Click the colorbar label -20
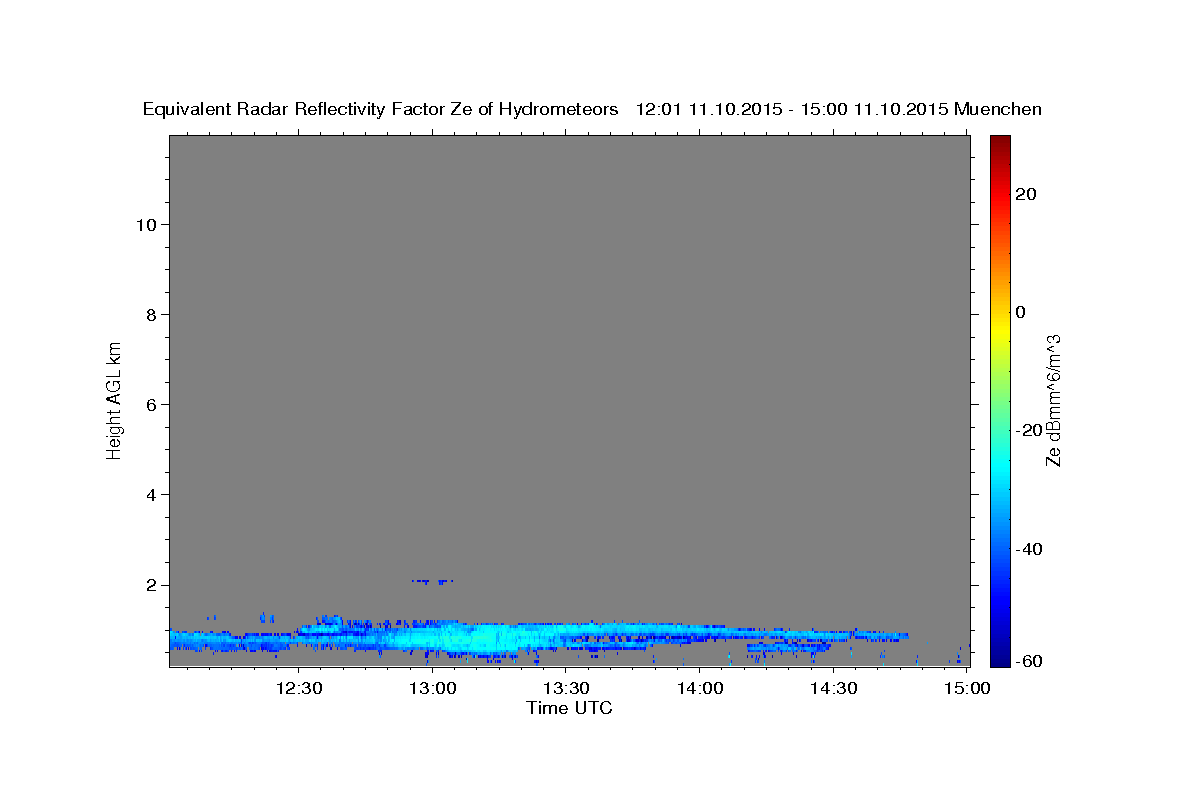The height and width of the screenshot is (800, 1200). pos(1030,430)
